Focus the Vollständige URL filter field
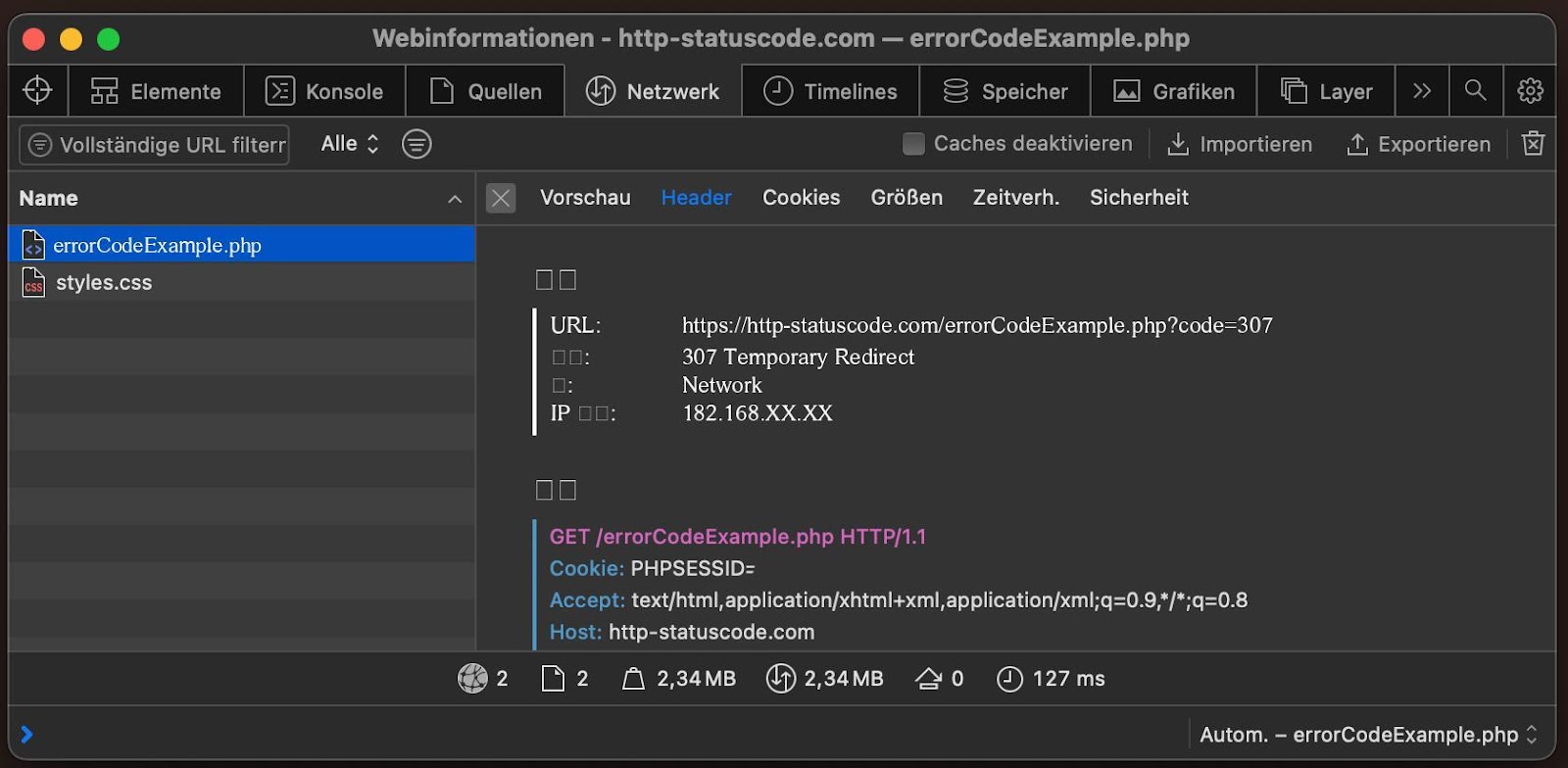 click(x=155, y=145)
